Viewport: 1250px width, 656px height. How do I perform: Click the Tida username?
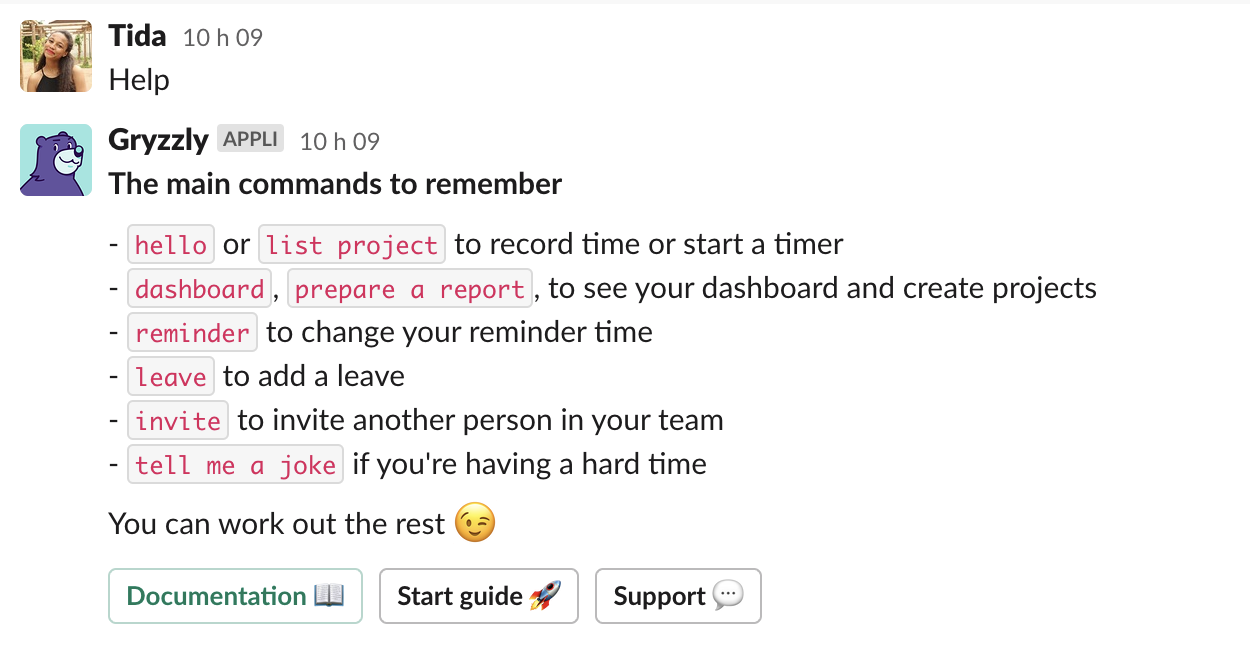pyautogui.click(x=137, y=36)
